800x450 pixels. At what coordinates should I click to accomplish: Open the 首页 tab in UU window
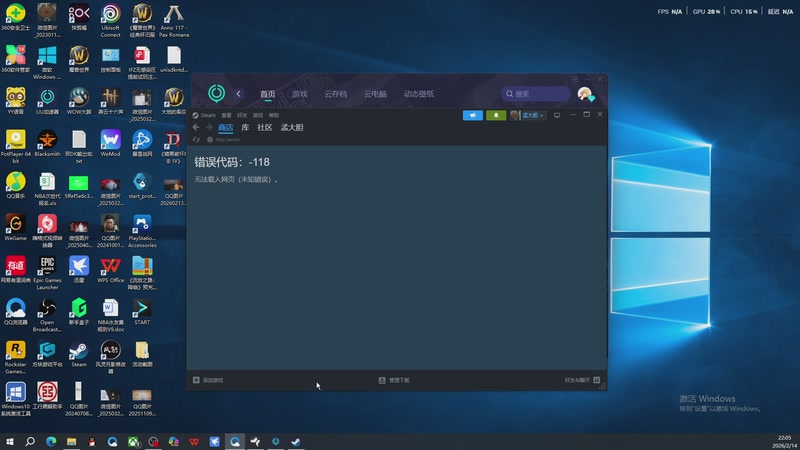click(x=267, y=94)
